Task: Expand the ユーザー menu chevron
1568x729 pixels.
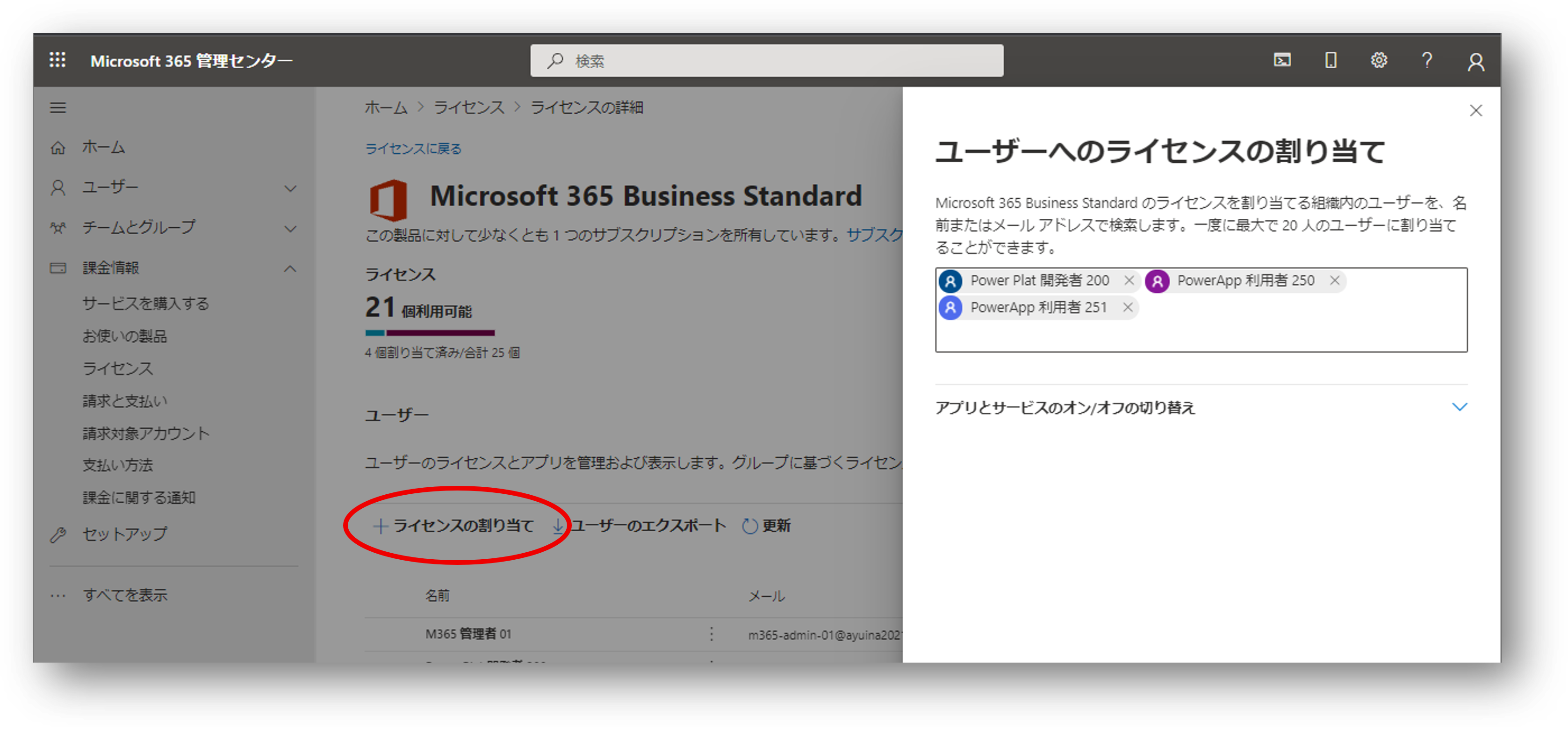Action: point(290,188)
